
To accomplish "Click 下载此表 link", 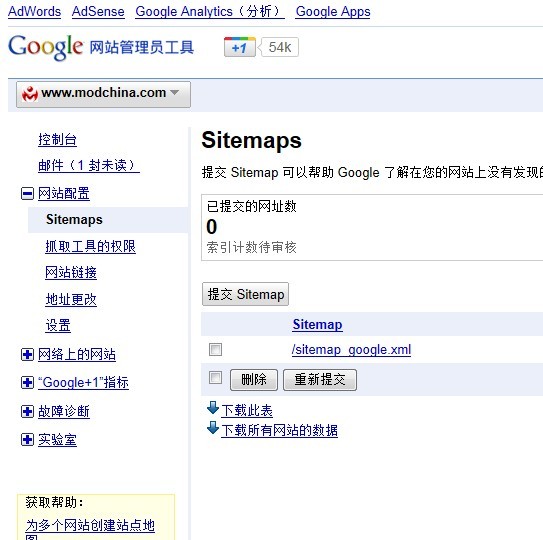I will [247, 410].
